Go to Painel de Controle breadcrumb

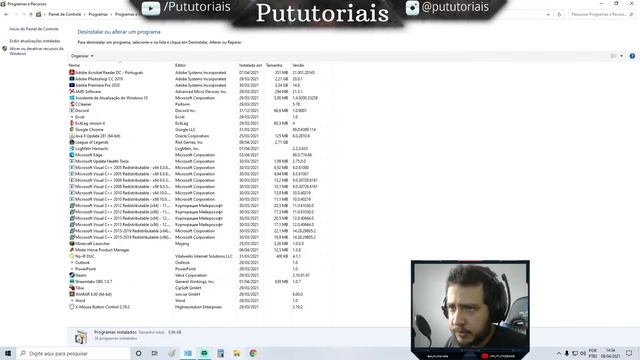pyautogui.click(x=64, y=14)
